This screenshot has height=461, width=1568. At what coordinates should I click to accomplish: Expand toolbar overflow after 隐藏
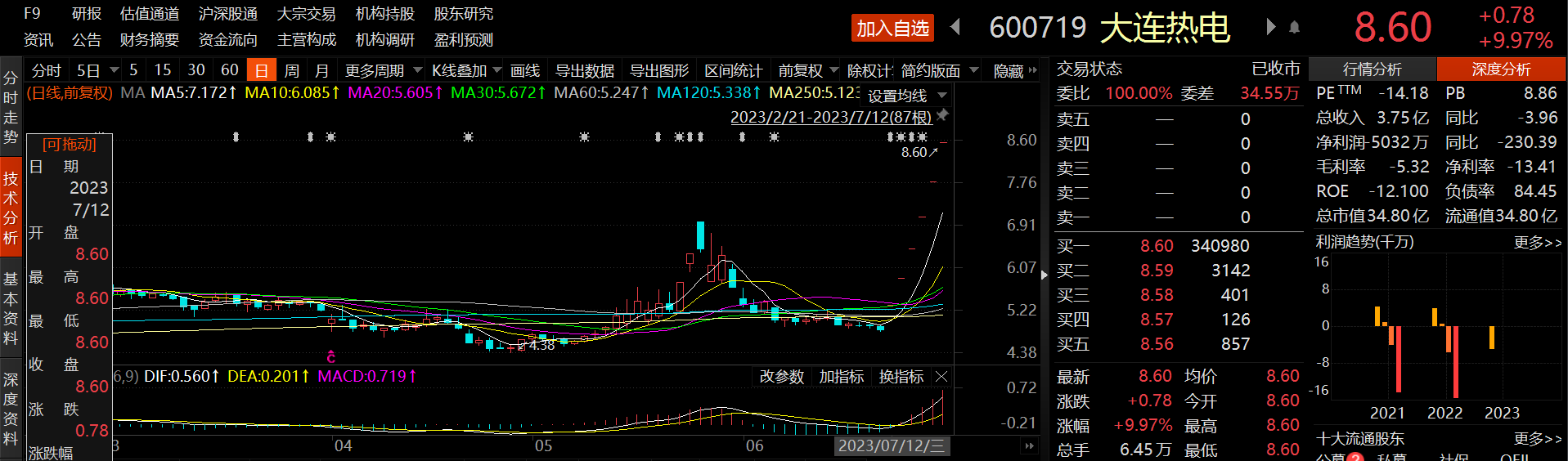click(1033, 70)
